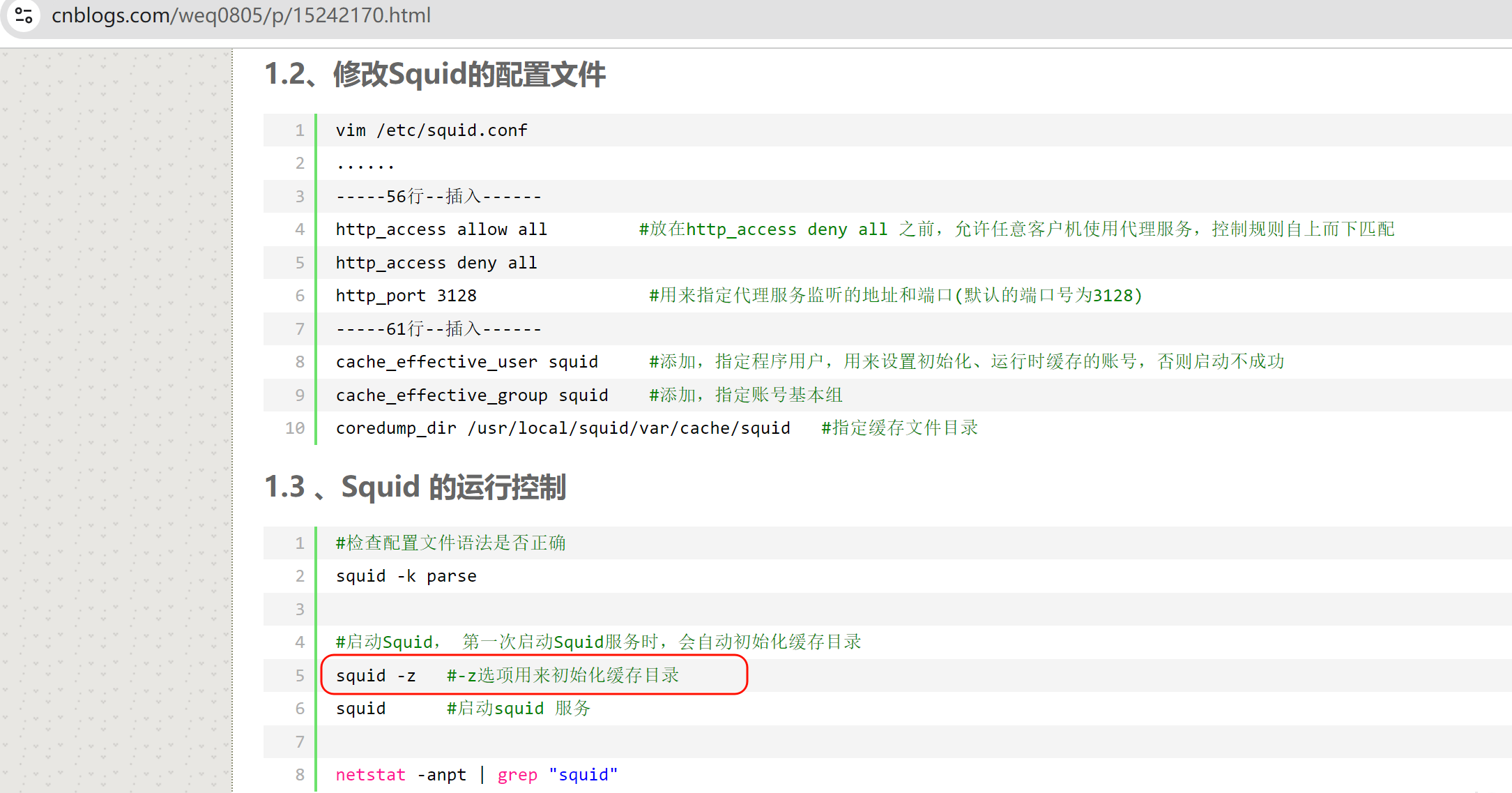Viewport: 1512px width, 793px height.
Task: Click the squid -z command in red box
Action: coord(376,676)
